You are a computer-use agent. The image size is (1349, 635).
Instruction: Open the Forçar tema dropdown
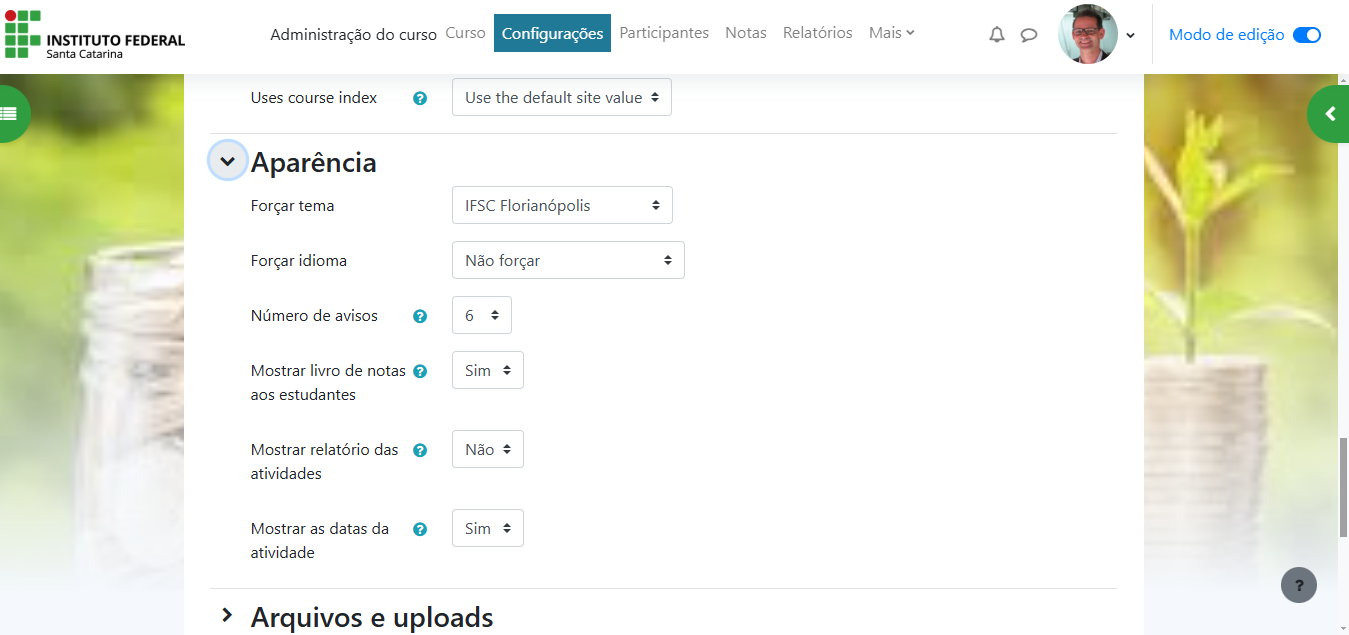click(562, 205)
